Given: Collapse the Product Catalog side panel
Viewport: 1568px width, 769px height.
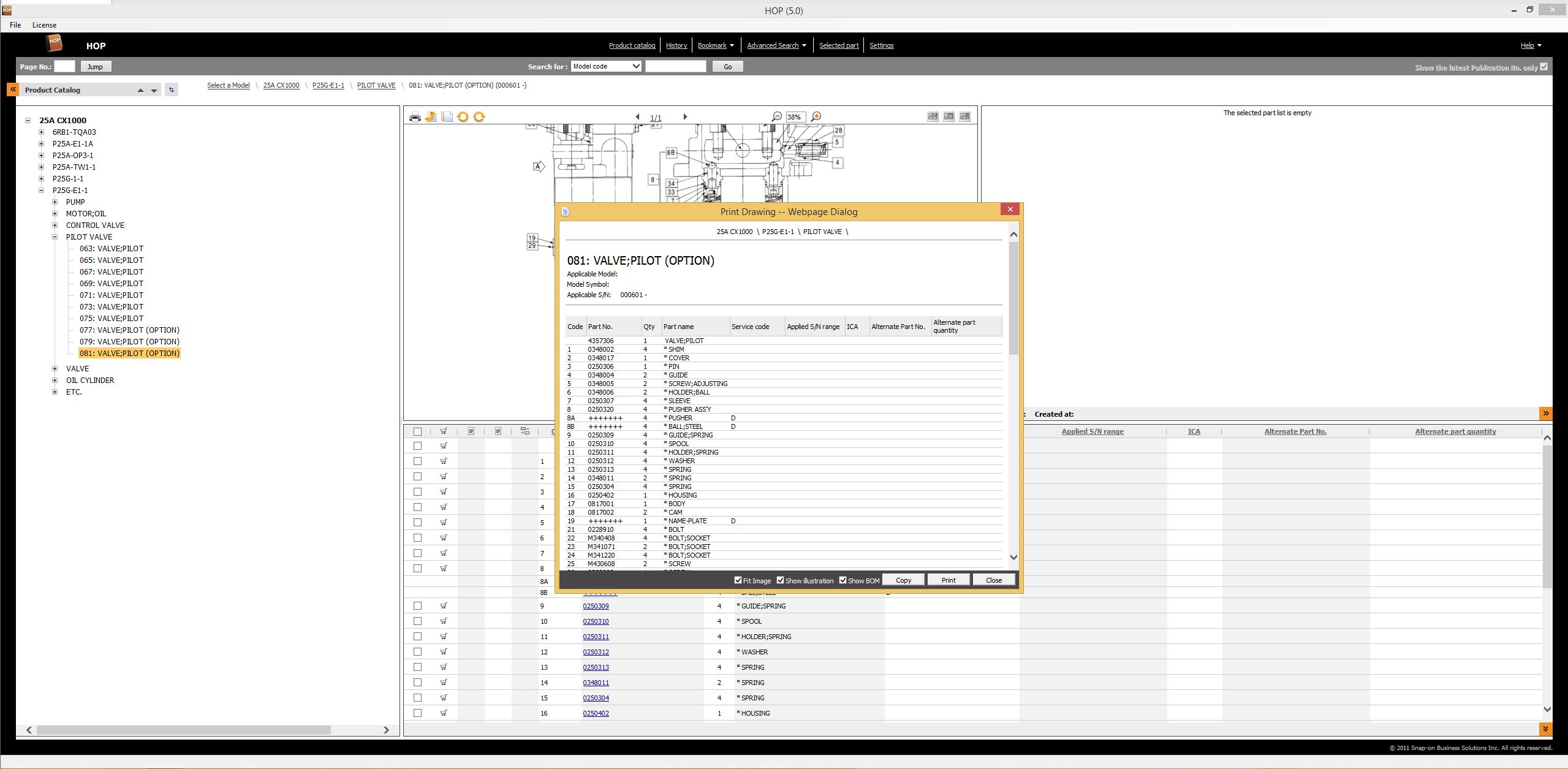Looking at the screenshot, I should pos(12,89).
